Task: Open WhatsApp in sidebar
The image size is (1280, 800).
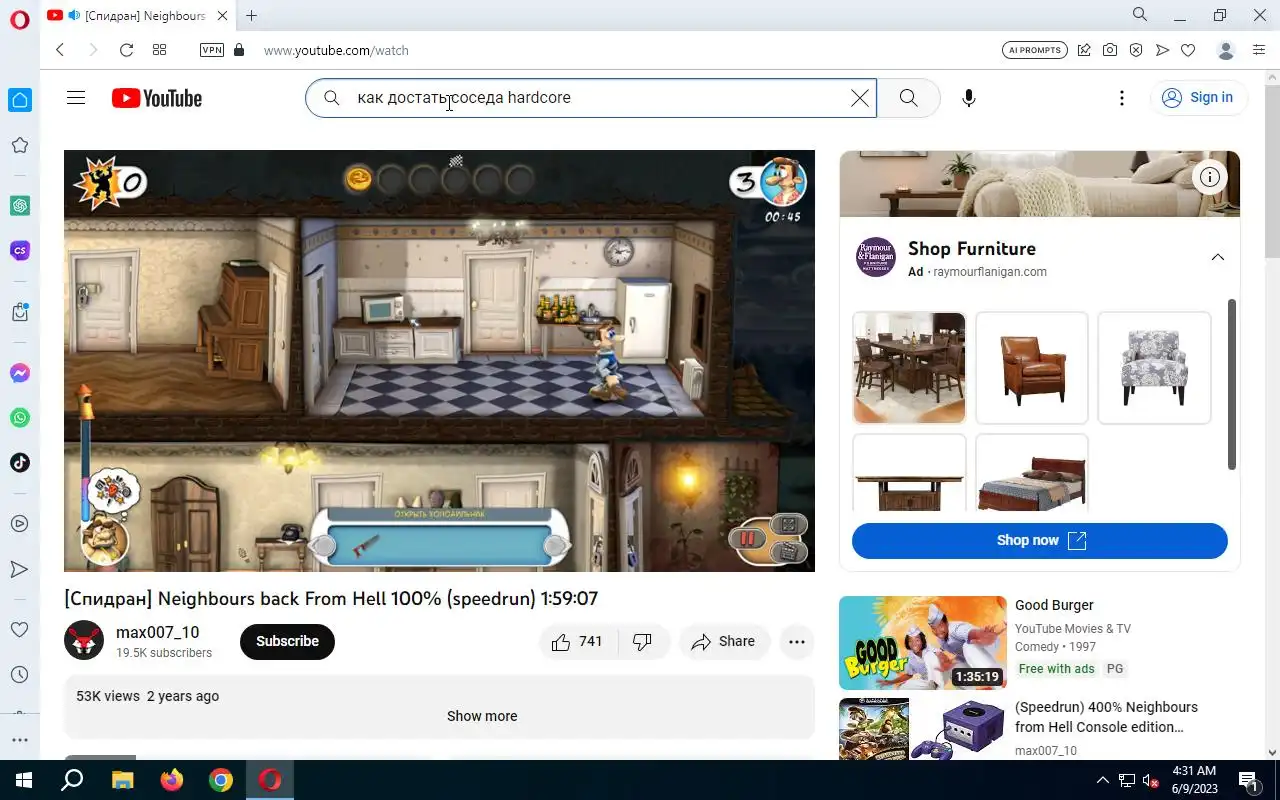Action: coord(19,418)
